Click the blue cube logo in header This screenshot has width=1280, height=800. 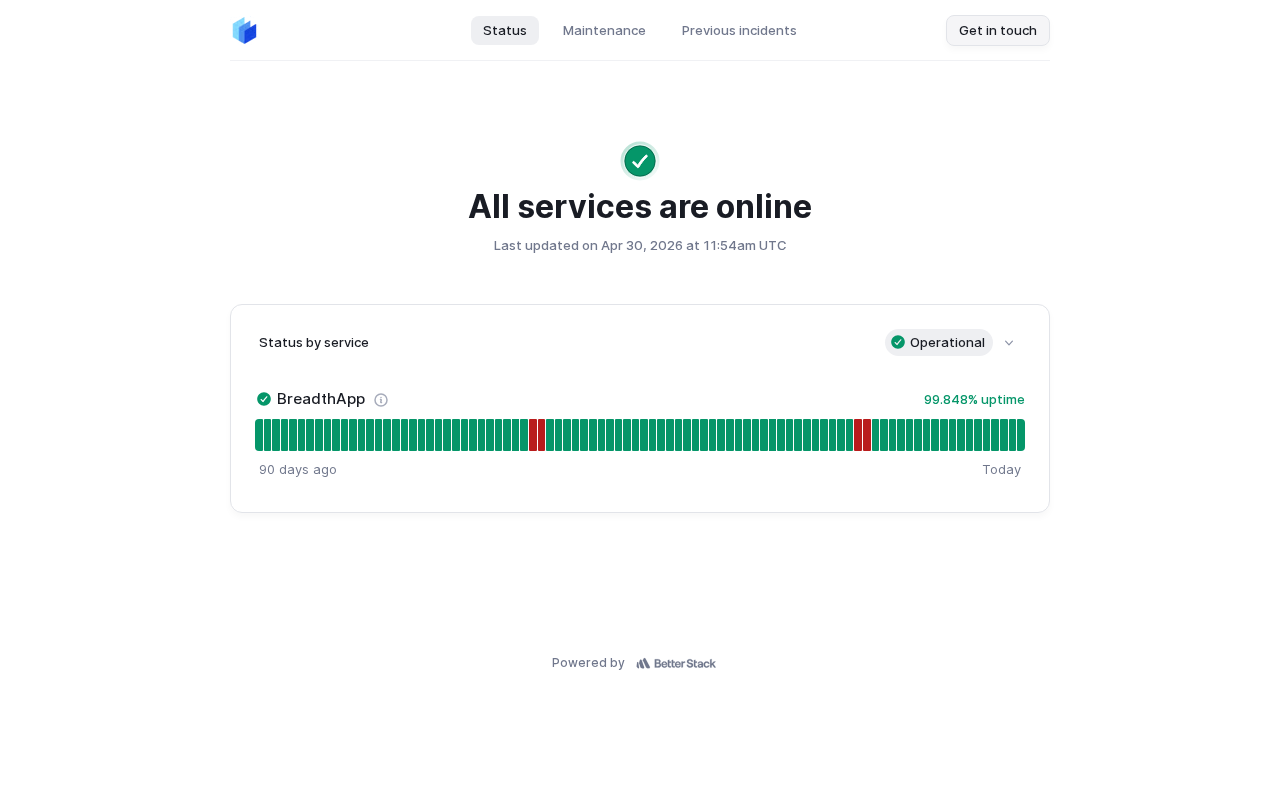pyautogui.click(x=244, y=31)
